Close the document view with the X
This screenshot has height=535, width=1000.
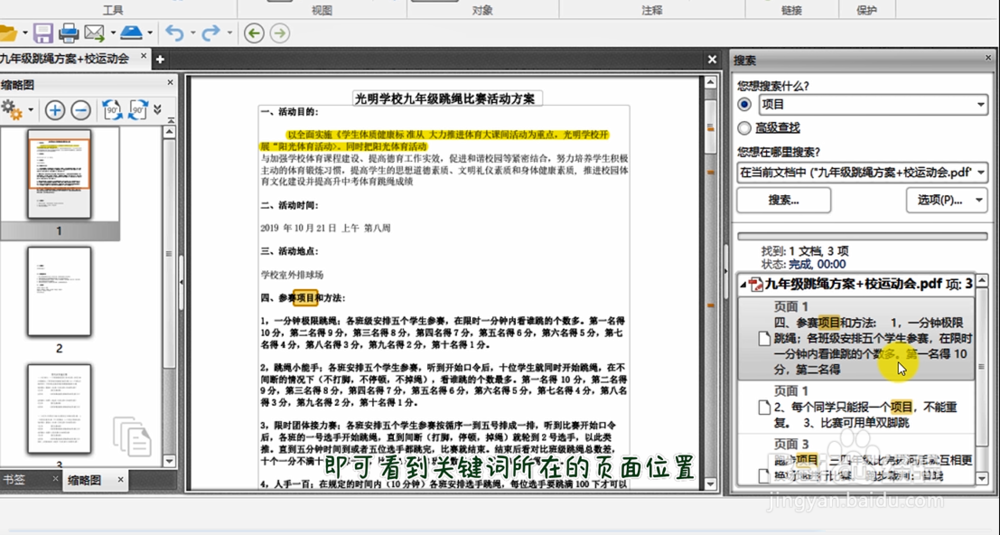[x=712, y=59]
